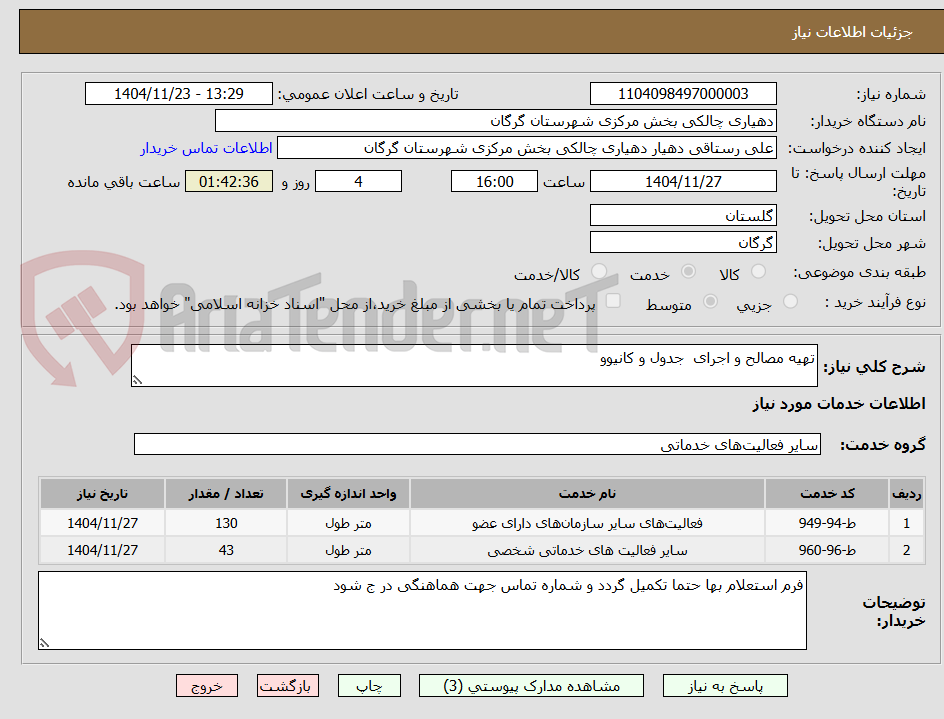
Task: Click the تعداد / مقدار column header
Action: tap(226, 494)
